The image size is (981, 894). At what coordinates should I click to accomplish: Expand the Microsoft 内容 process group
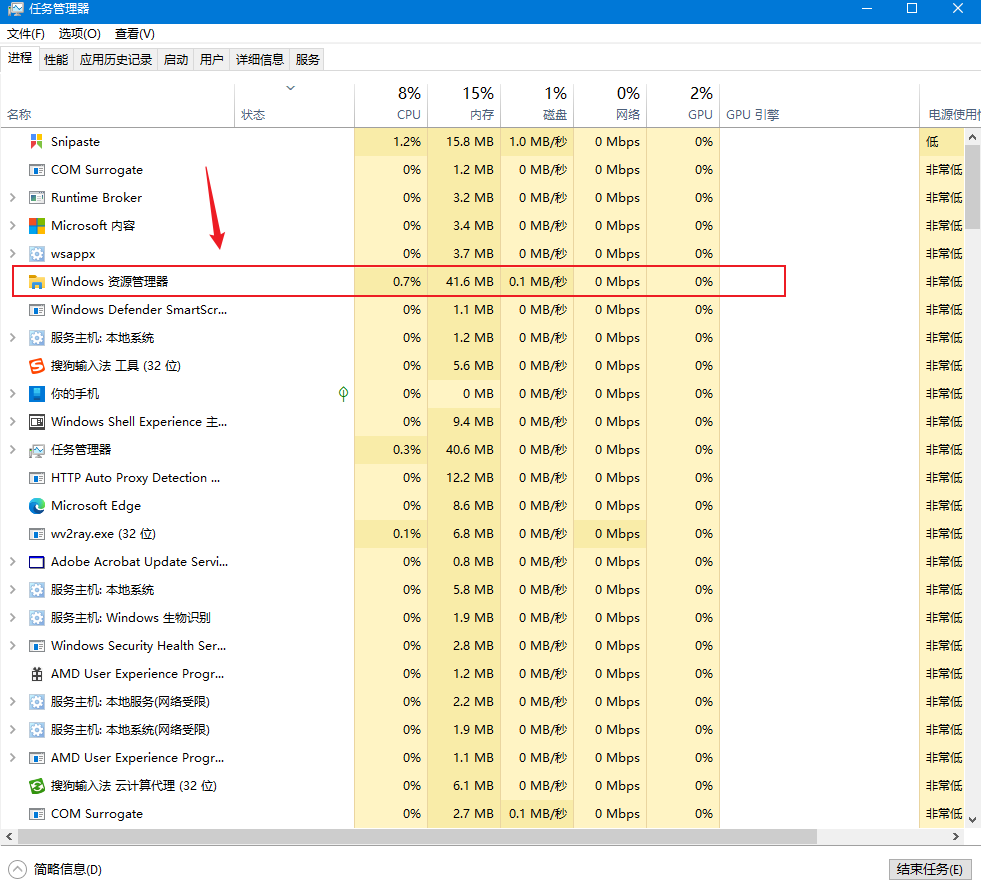(x=13, y=225)
